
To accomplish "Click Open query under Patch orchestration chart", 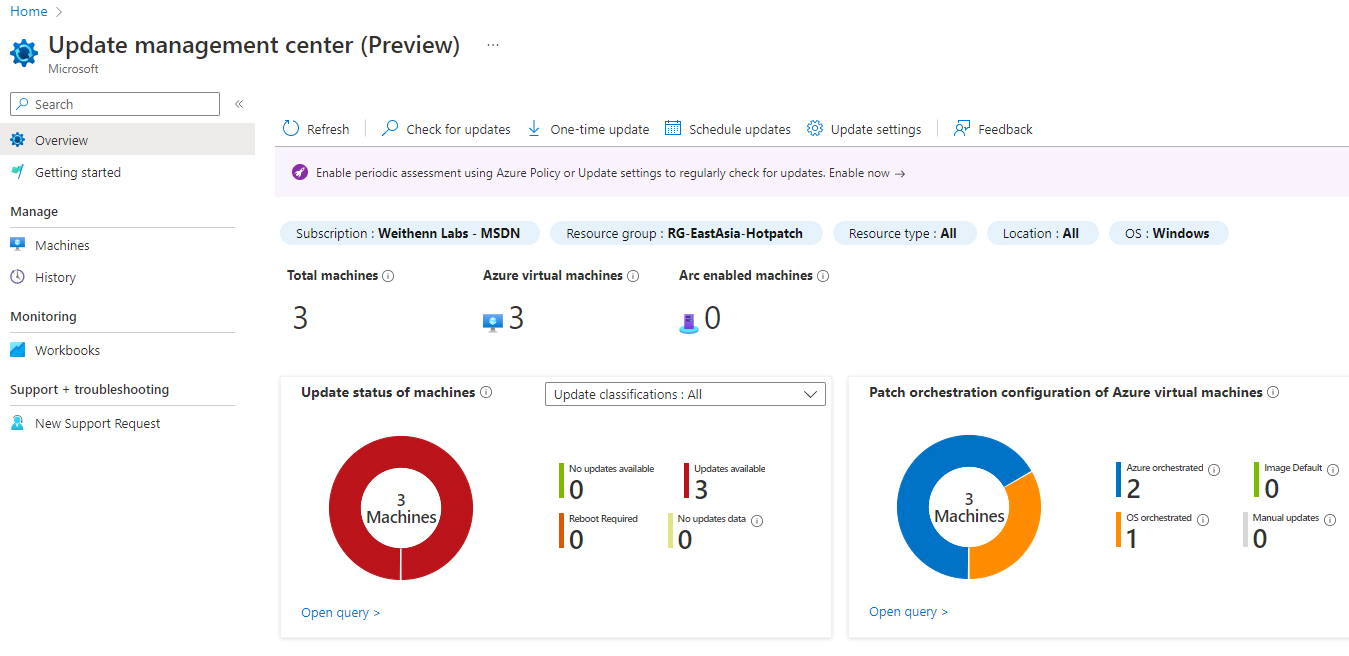I will [x=909, y=612].
